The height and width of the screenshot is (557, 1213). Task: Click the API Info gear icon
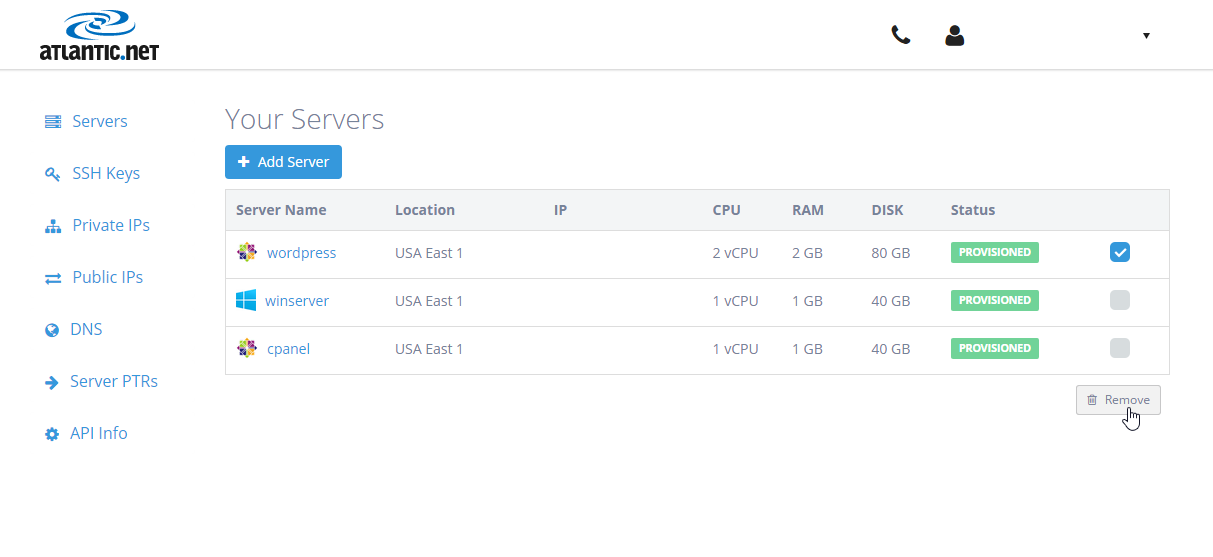52,434
